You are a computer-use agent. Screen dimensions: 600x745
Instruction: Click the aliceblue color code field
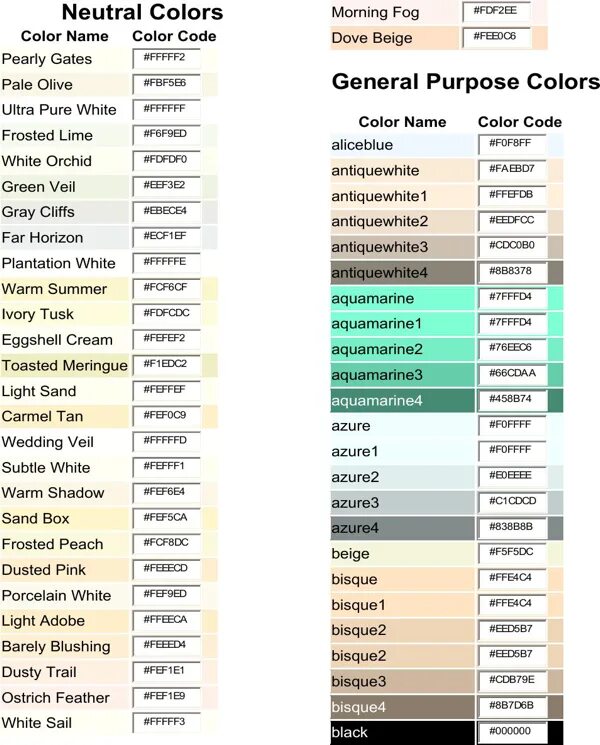coord(512,145)
